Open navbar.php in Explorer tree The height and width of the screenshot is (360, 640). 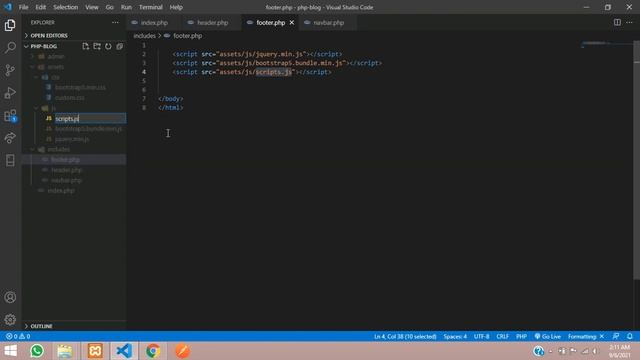[66, 180]
